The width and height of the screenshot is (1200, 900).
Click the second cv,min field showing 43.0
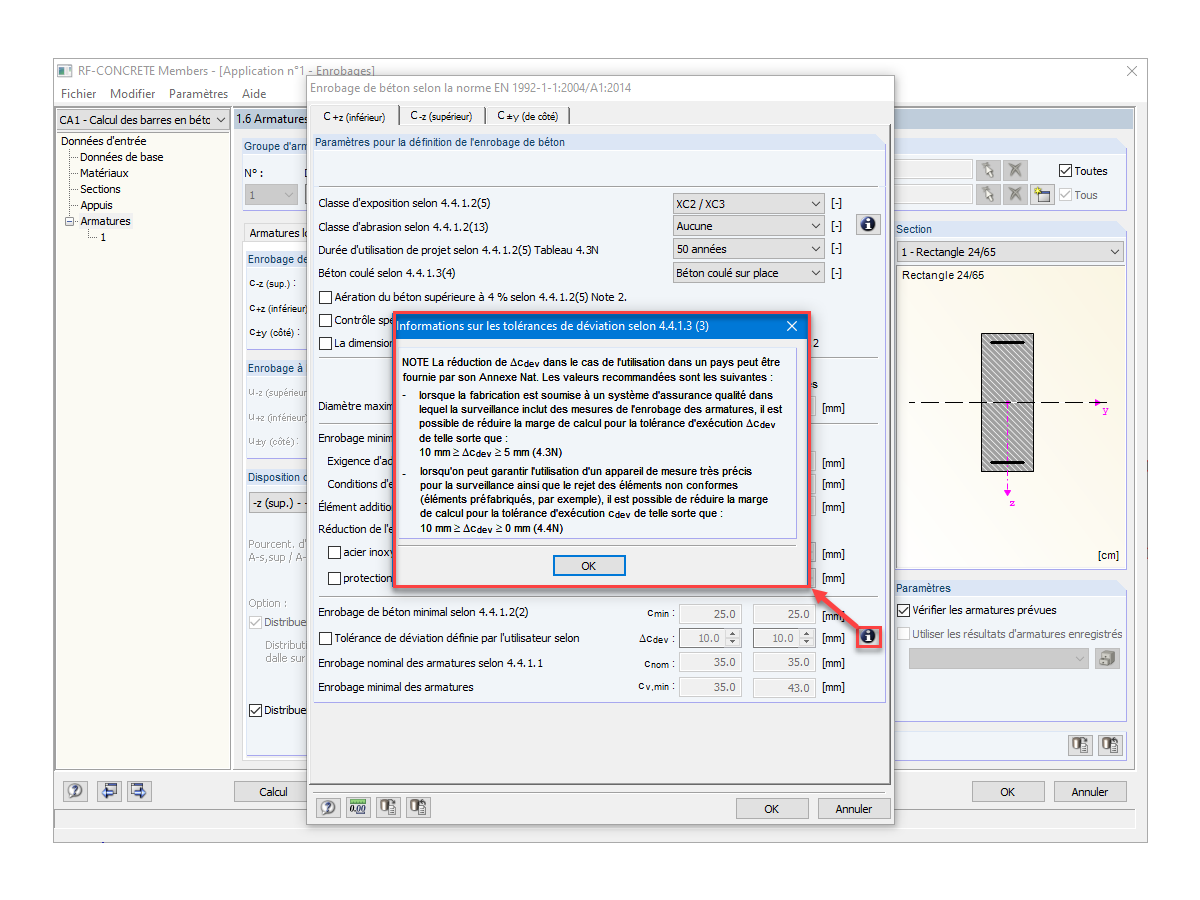[x=785, y=687]
